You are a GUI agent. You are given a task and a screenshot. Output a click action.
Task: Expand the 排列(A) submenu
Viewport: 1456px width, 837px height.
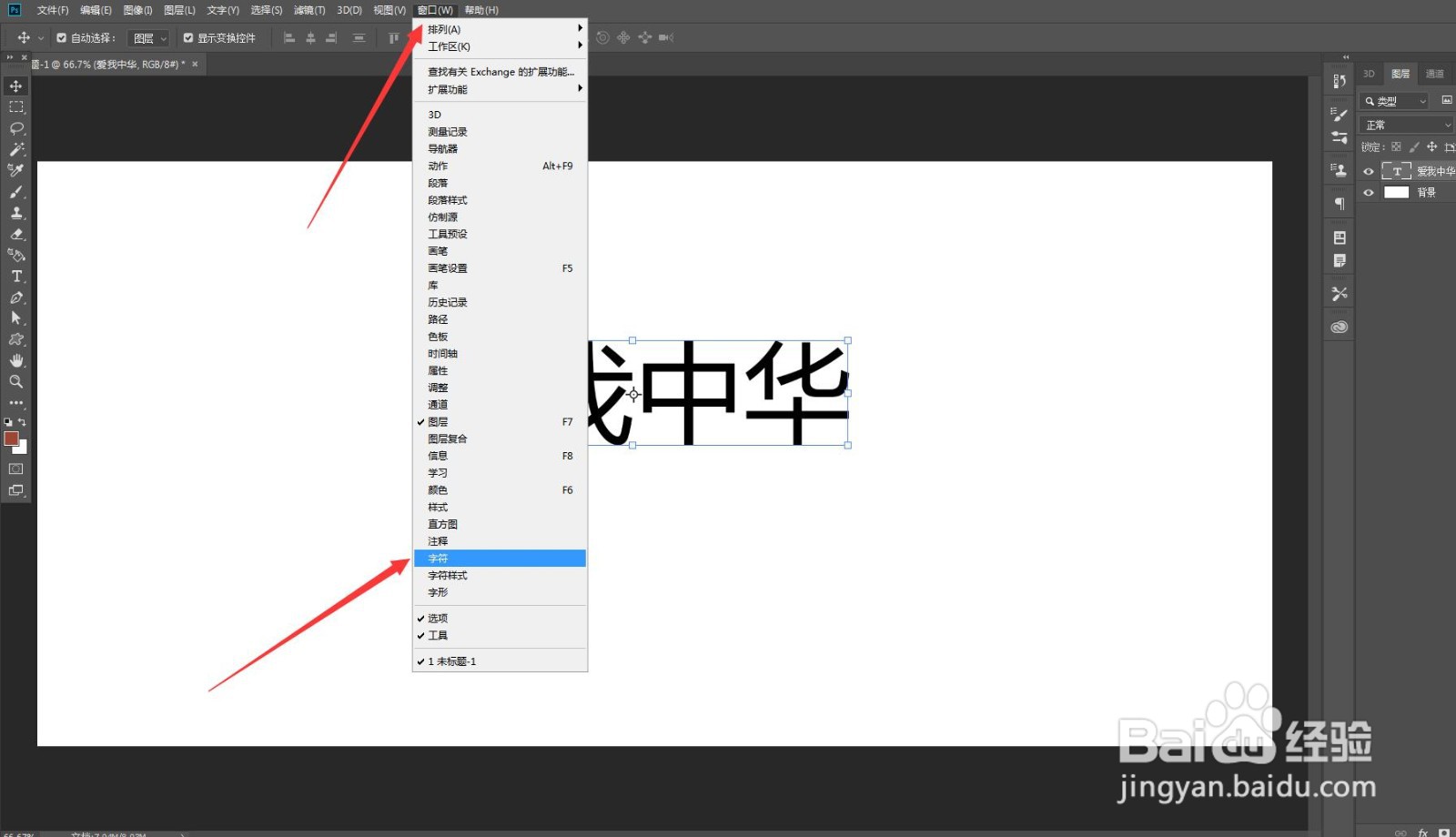coord(500,29)
